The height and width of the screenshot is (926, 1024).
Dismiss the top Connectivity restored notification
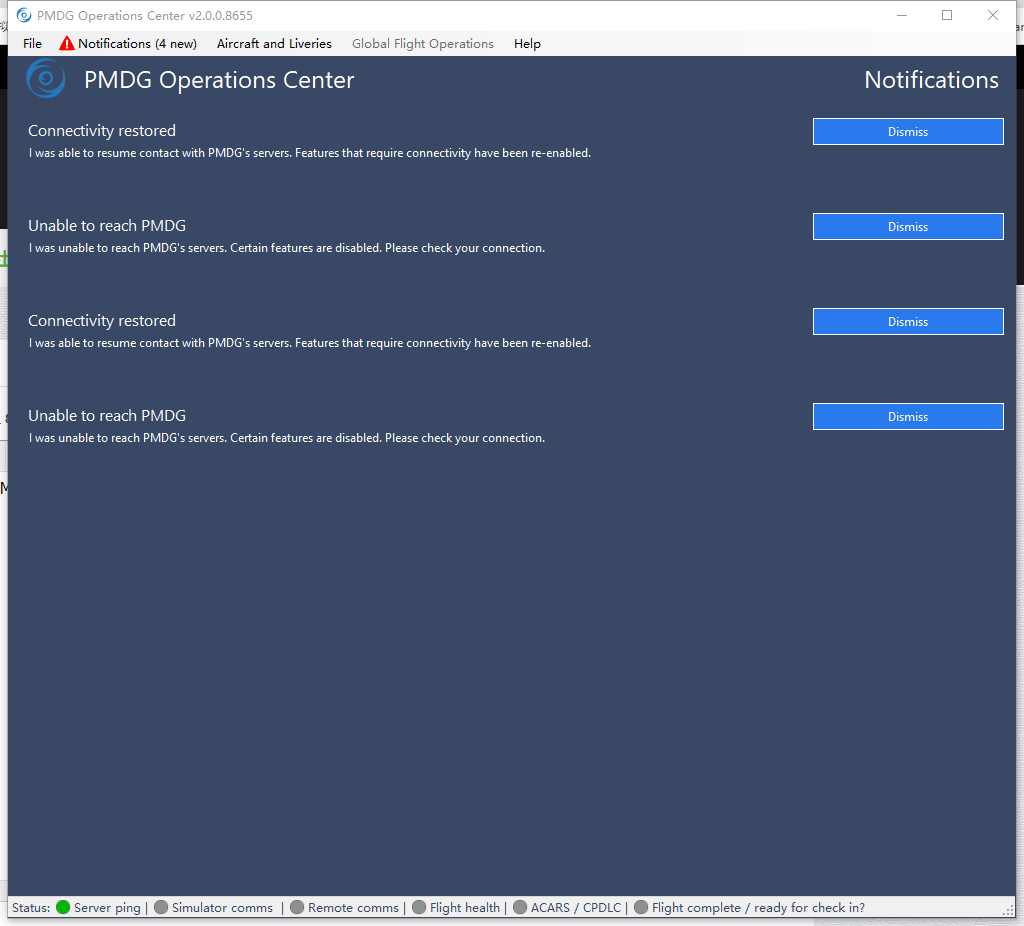click(x=907, y=131)
